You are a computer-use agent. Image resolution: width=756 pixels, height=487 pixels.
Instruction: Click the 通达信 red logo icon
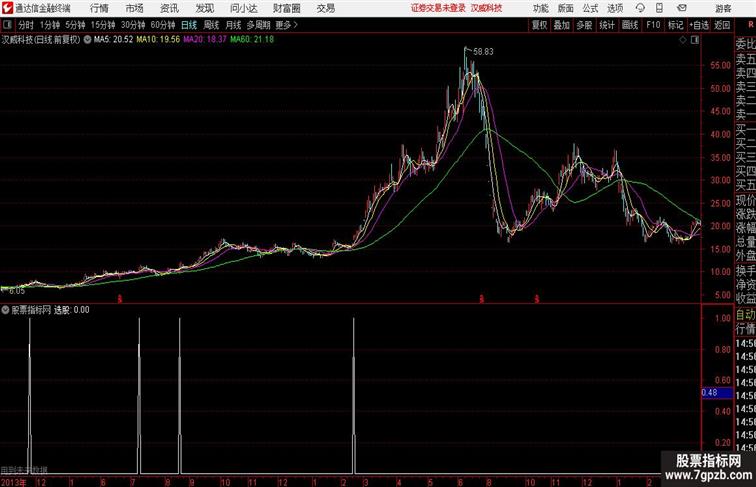(x=8, y=8)
